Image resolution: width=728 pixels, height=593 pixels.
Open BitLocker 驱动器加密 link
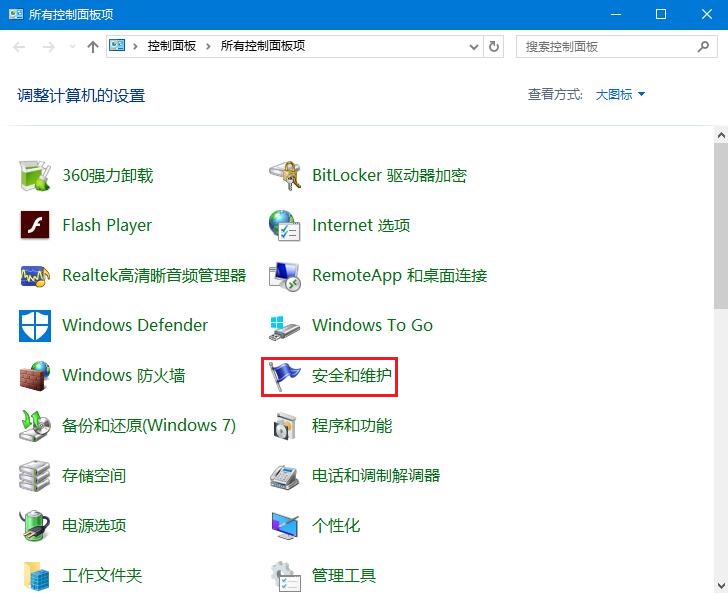(390, 176)
